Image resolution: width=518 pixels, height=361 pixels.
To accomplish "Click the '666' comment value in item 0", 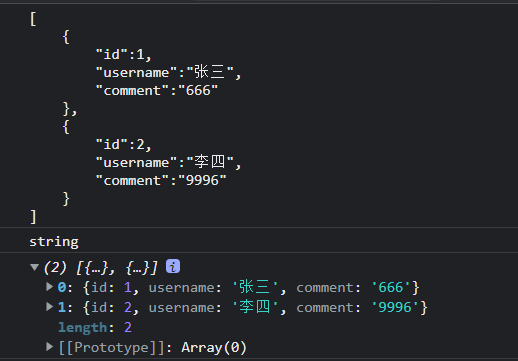I will tap(391, 287).
